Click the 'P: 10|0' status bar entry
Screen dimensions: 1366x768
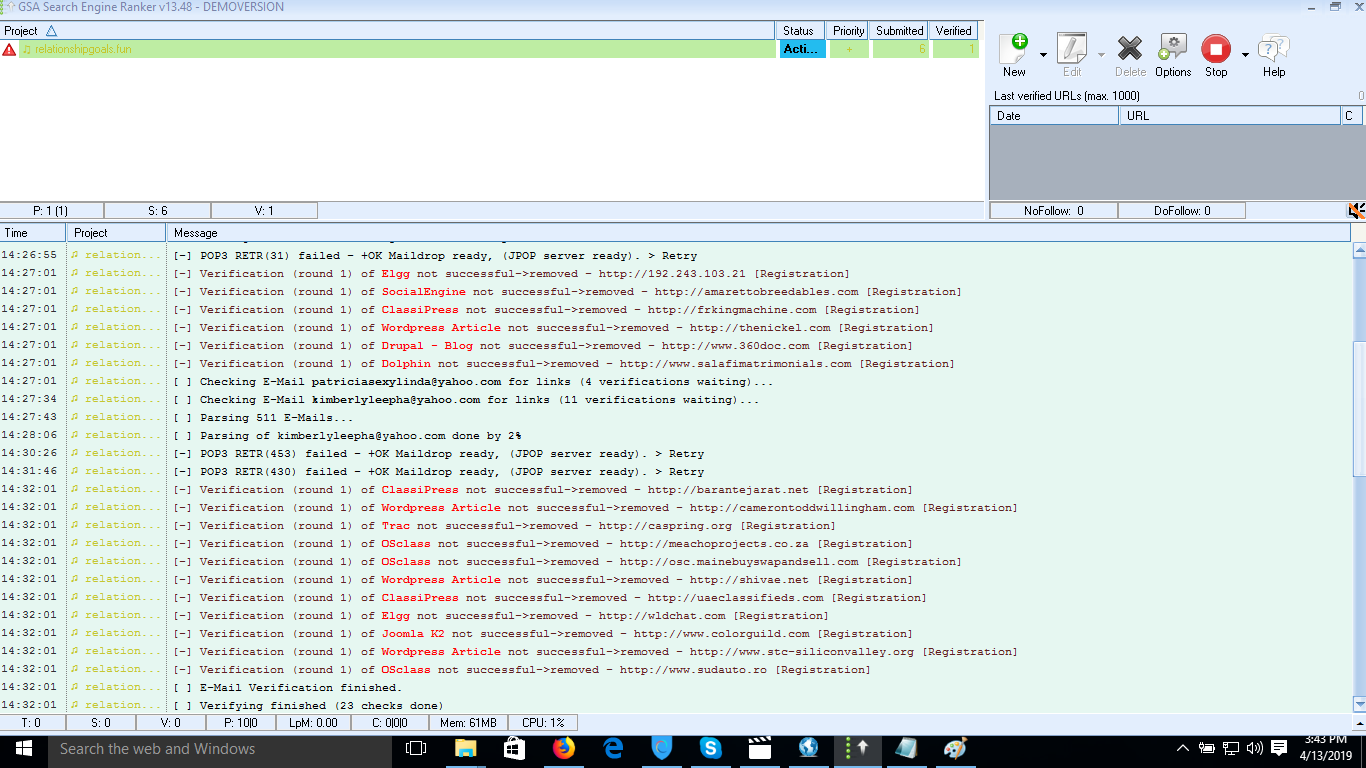(241, 723)
